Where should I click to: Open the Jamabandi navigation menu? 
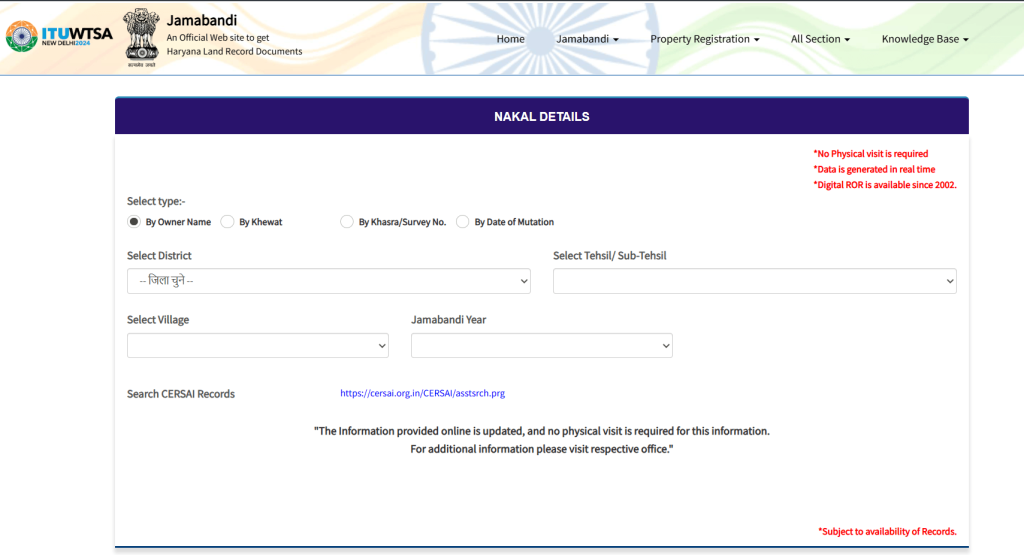587,39
